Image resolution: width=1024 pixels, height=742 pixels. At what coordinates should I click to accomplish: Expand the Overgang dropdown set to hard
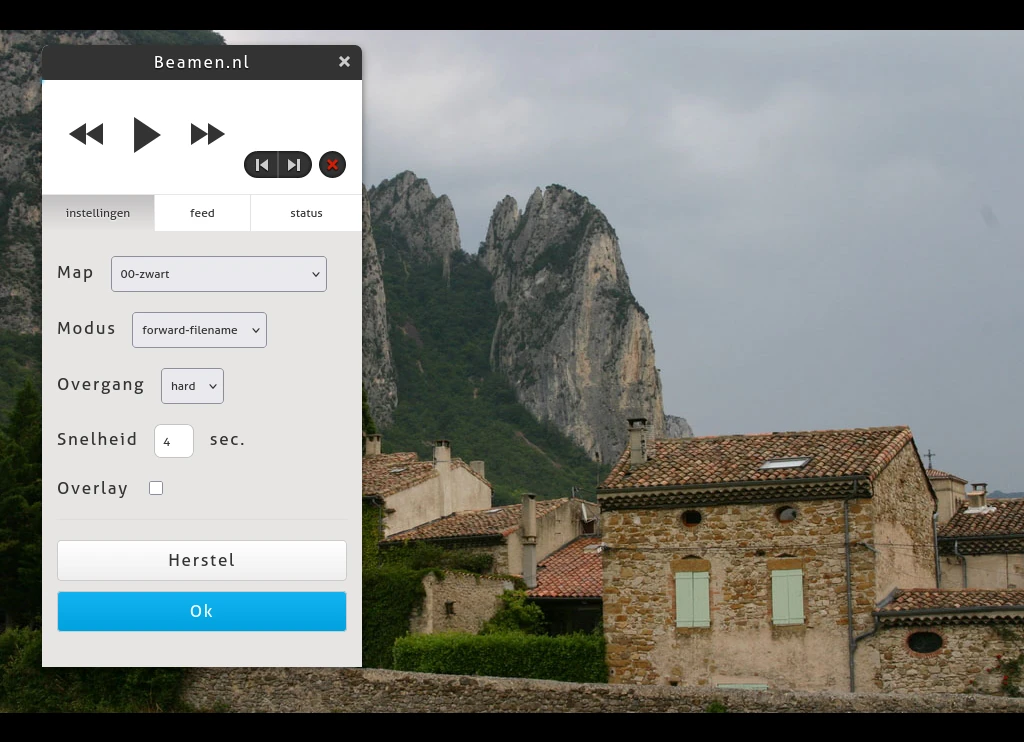point(192,386)
